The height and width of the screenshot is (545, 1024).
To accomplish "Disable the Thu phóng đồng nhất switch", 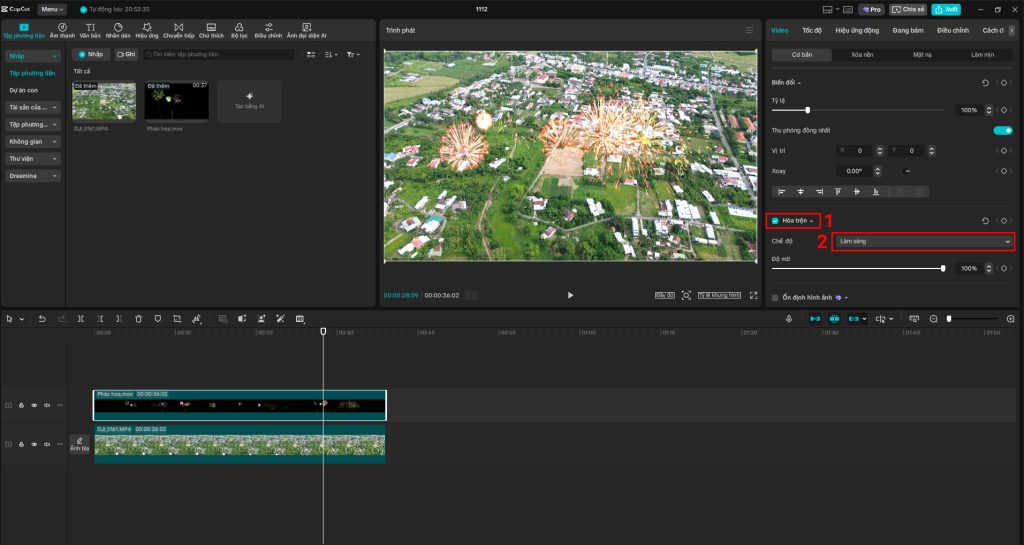I will click(1002, 131).
